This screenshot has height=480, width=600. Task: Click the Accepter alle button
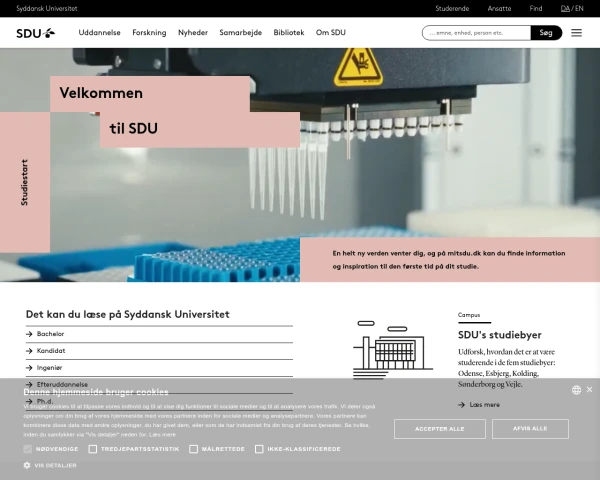[440, 429]
